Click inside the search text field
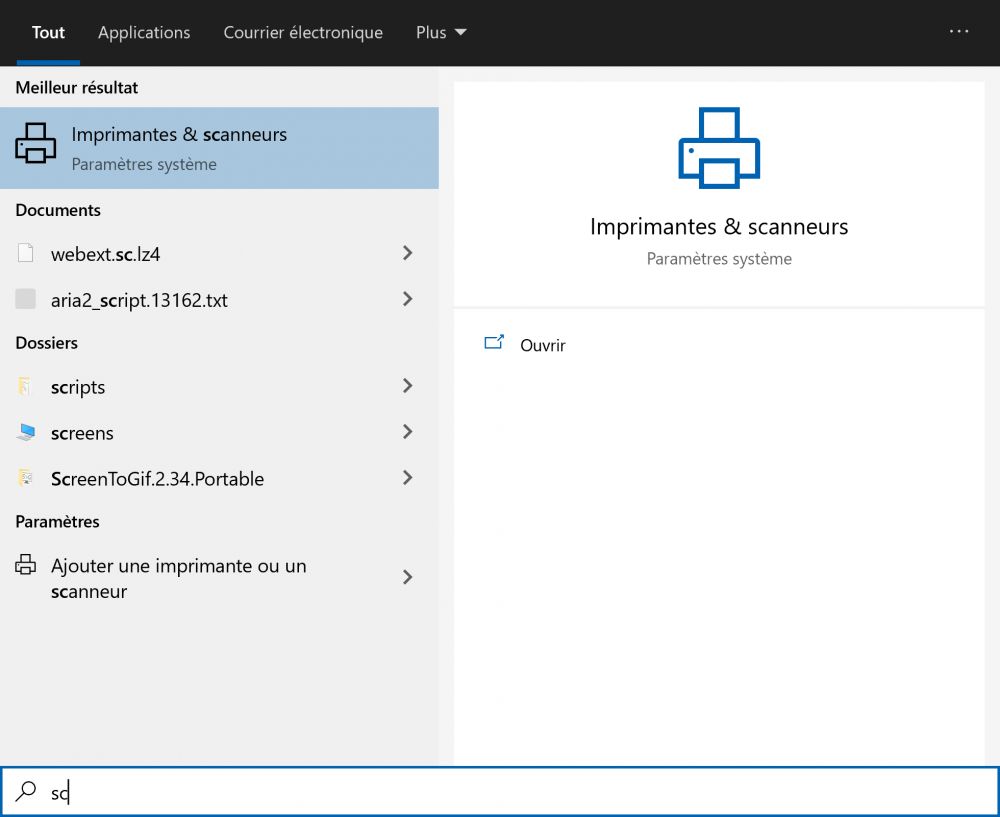This screenshot has width=1000, height=817. click(500, 792)
